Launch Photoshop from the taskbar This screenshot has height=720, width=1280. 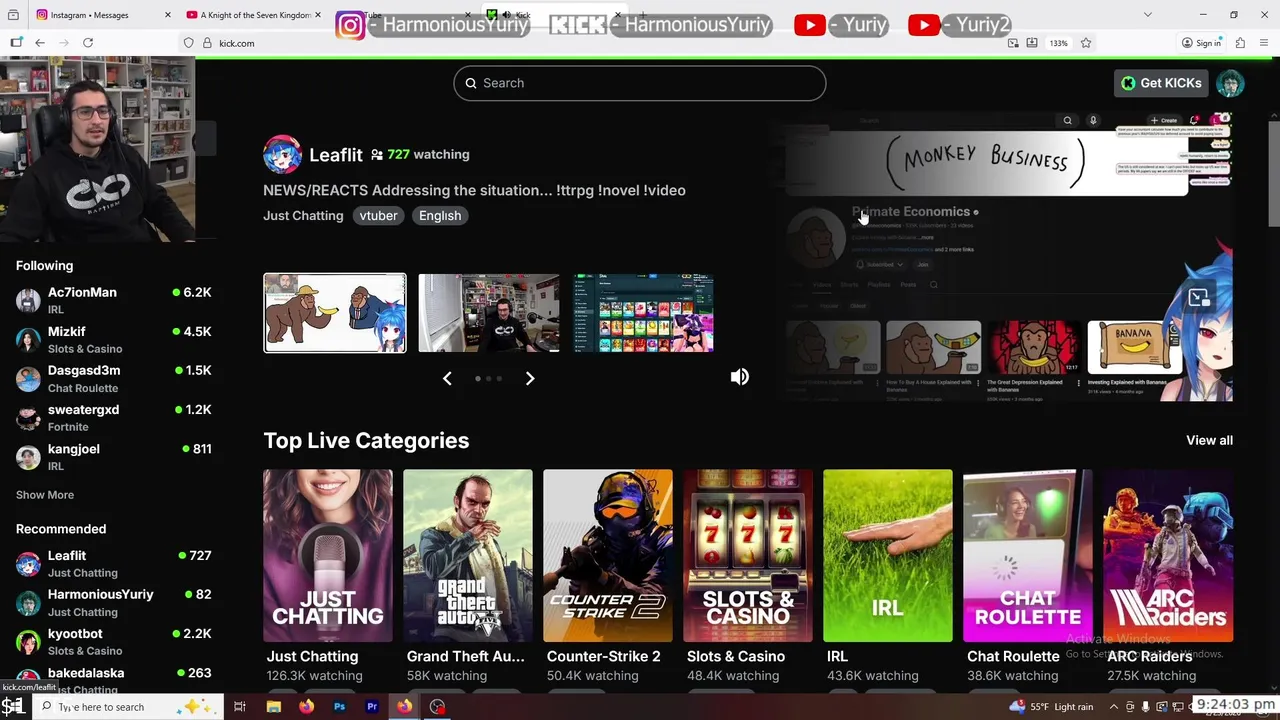point(339,707)
